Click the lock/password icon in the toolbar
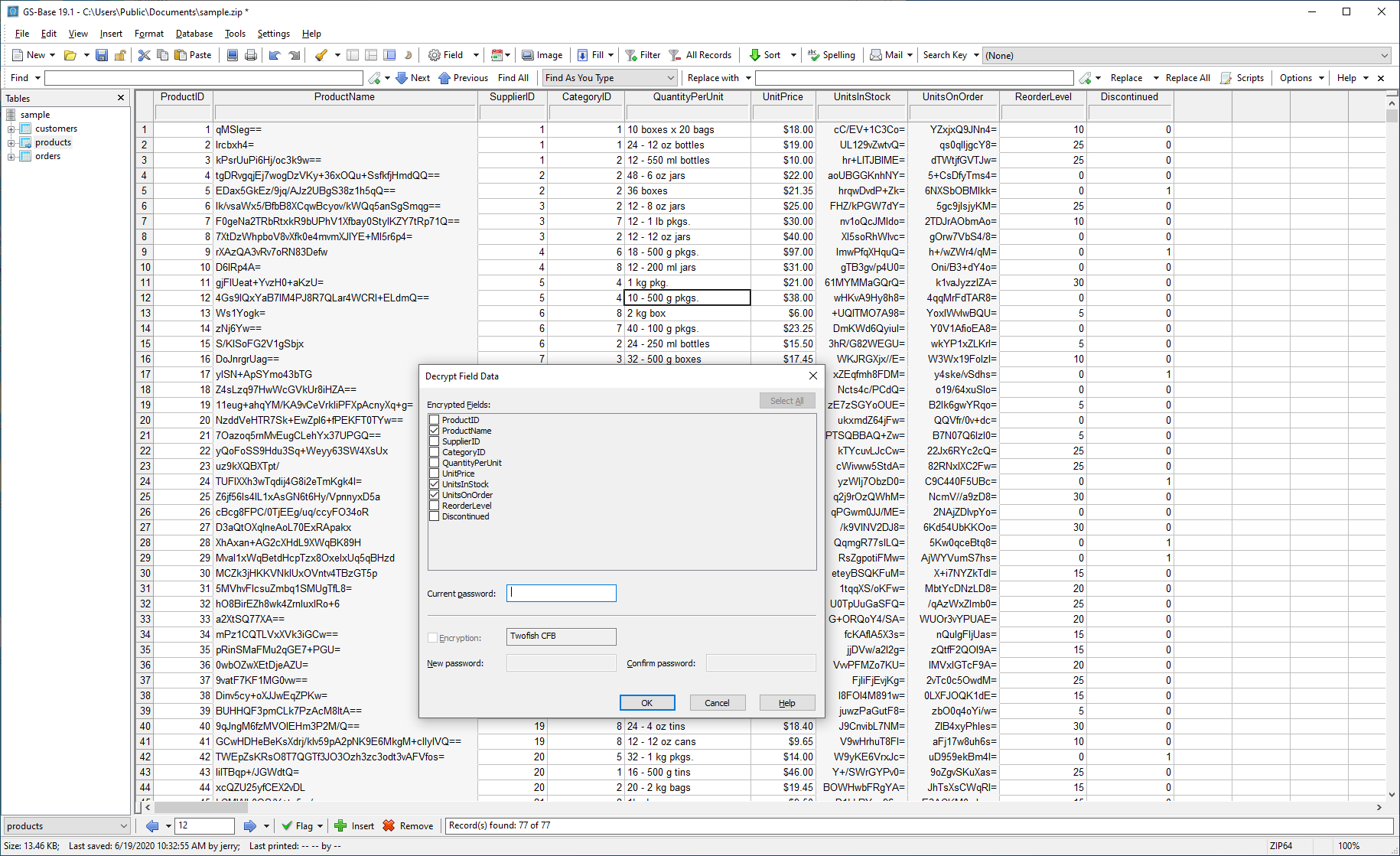 point(120,55)
